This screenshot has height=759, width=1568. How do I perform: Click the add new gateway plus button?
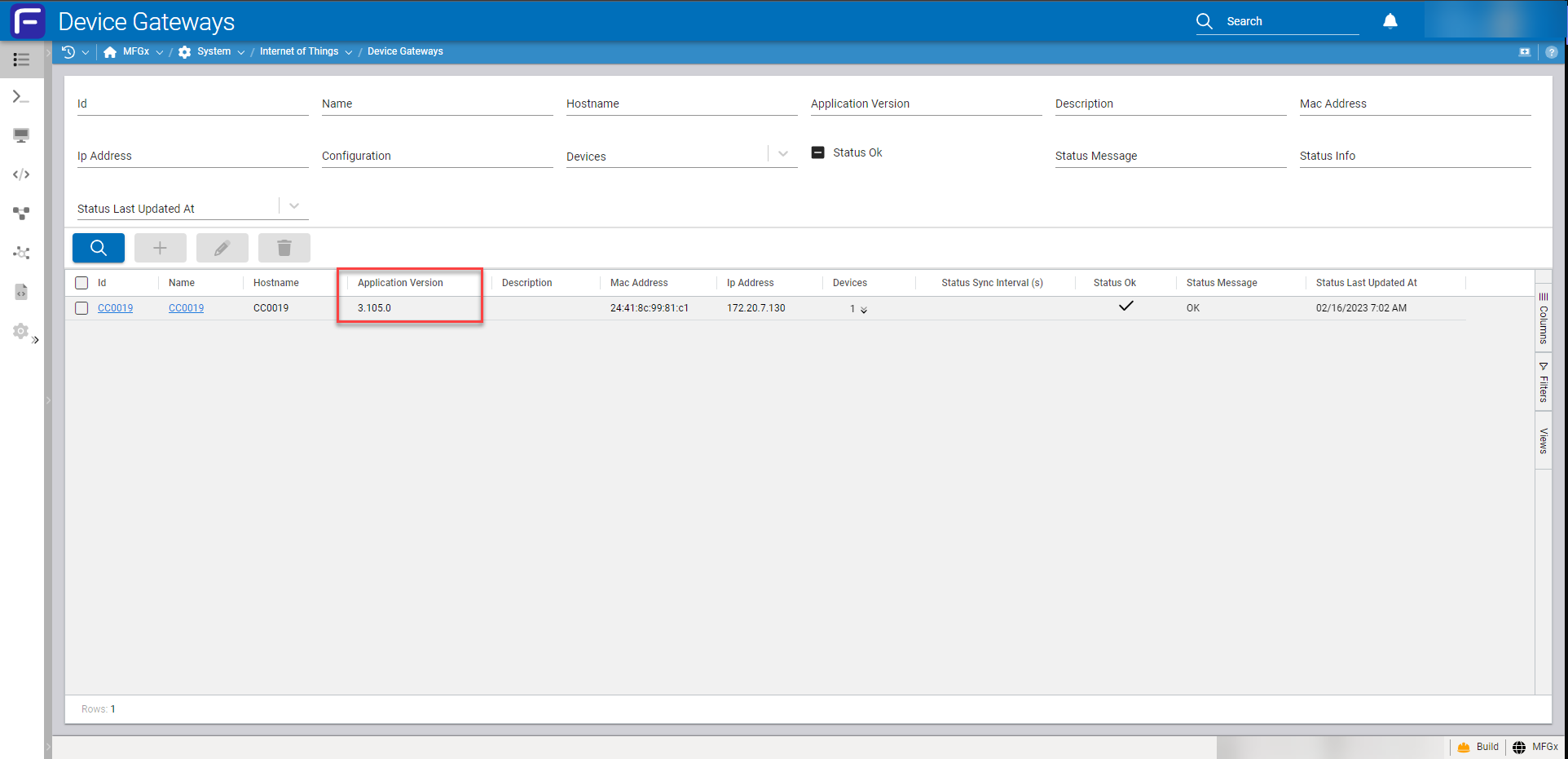(160, 248)
